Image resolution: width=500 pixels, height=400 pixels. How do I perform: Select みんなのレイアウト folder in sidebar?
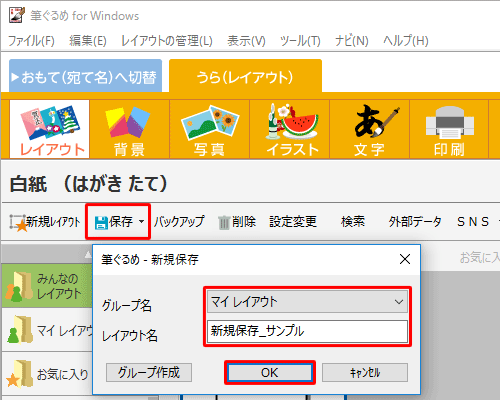(x=47, y=286)
